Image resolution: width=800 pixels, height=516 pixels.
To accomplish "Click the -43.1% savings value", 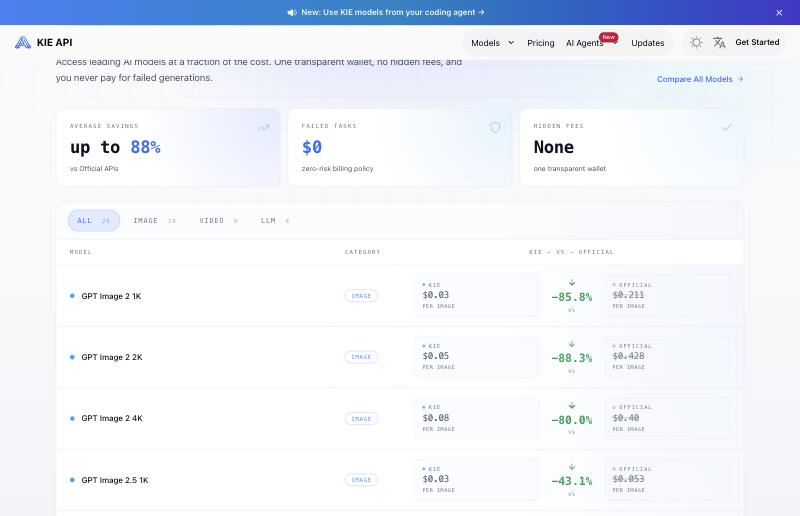I will 571,481.
